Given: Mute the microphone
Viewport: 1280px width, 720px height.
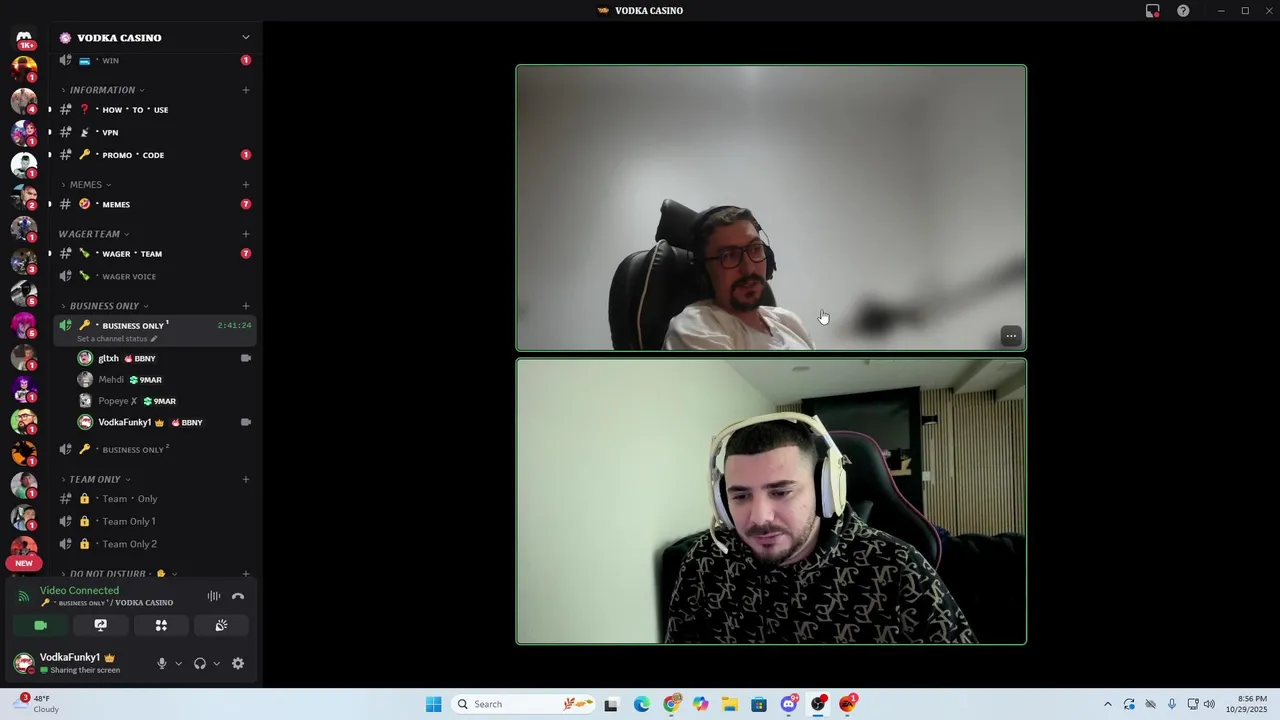Looking at the screenshot, I should point(161,663).
